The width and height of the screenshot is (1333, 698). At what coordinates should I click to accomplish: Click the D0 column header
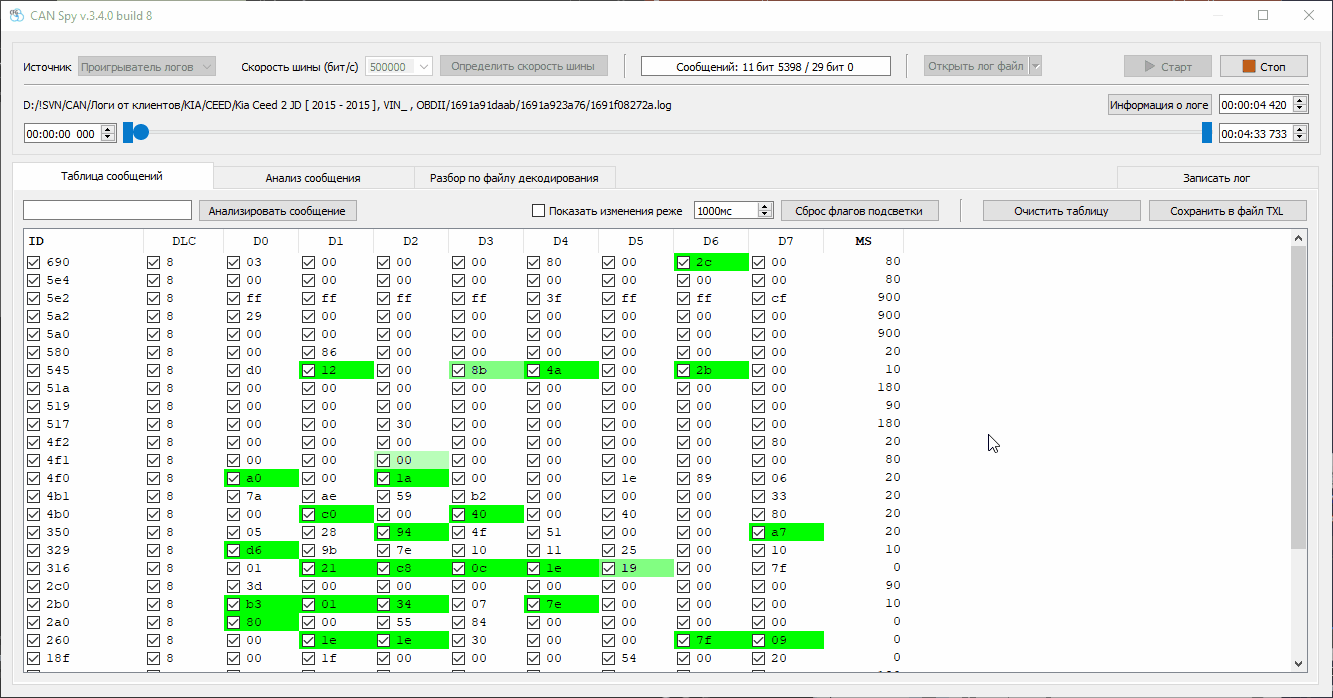click(261, 241)
